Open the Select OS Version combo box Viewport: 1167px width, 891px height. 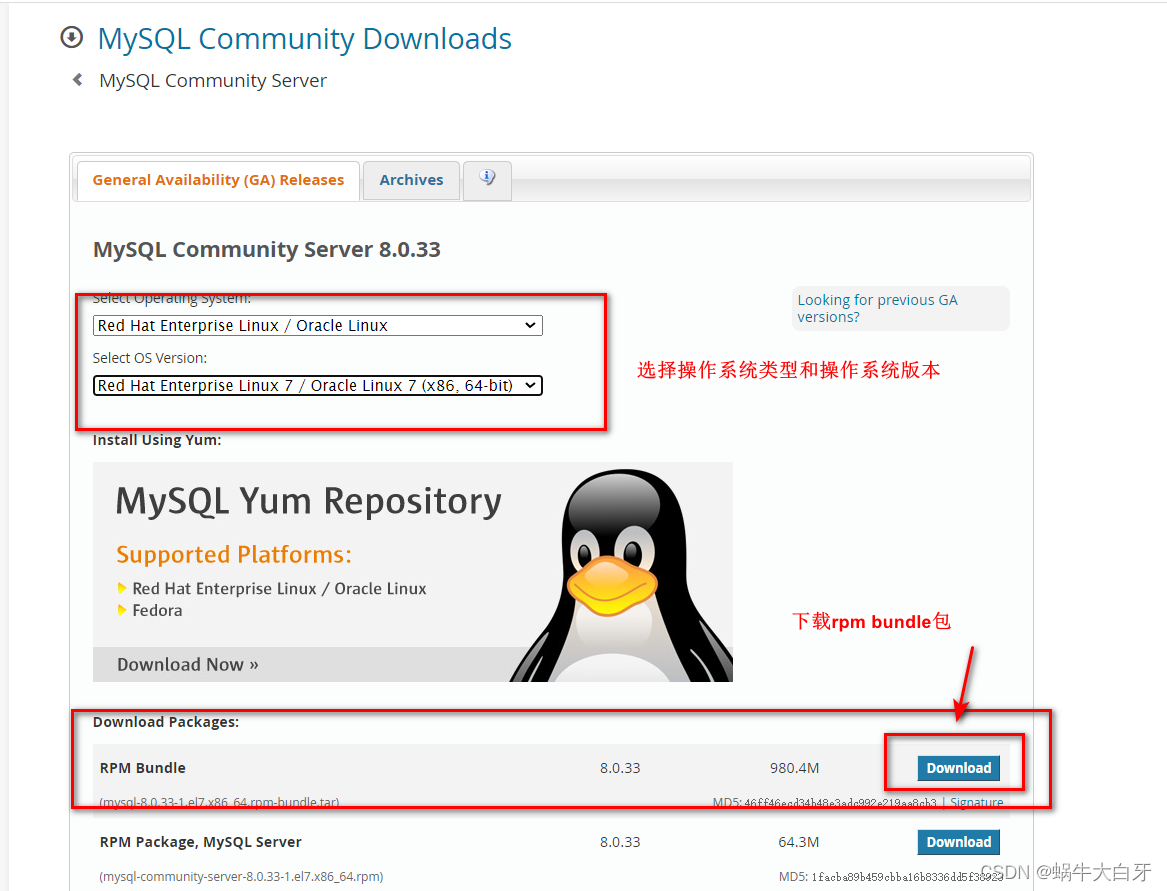pyautogui.click(x=317, y=385)
